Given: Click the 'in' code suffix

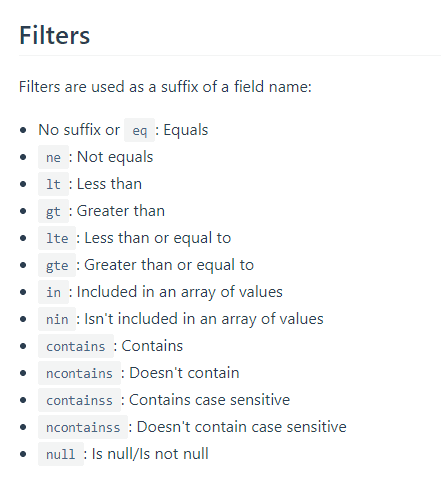Looking at the screenshot, I should pyautogui.click(x=53, y=292).
